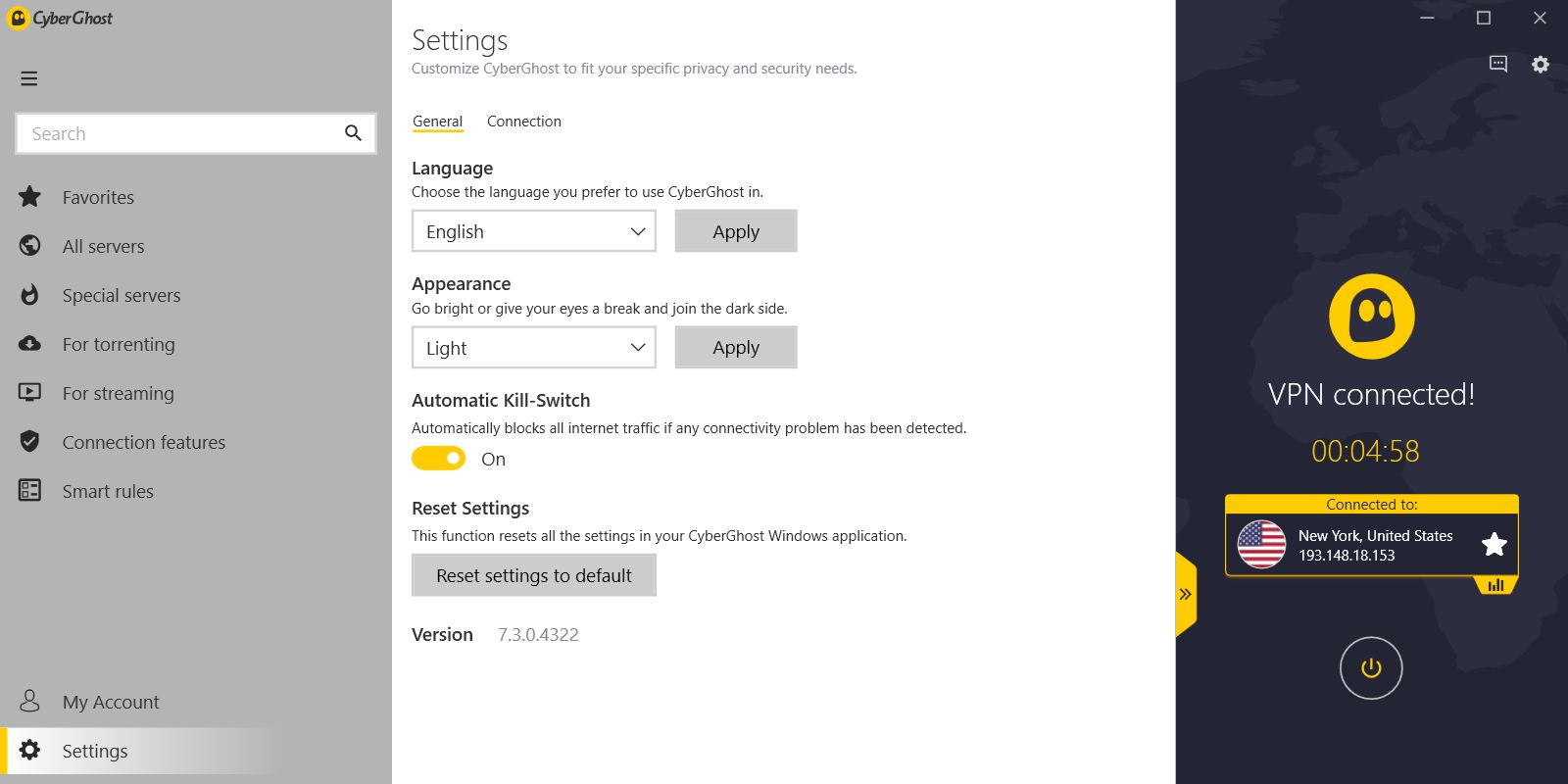Expand the Light appearance dropdown
The width and height of the screenshot is (1568, 784).
tap(534, 348)
